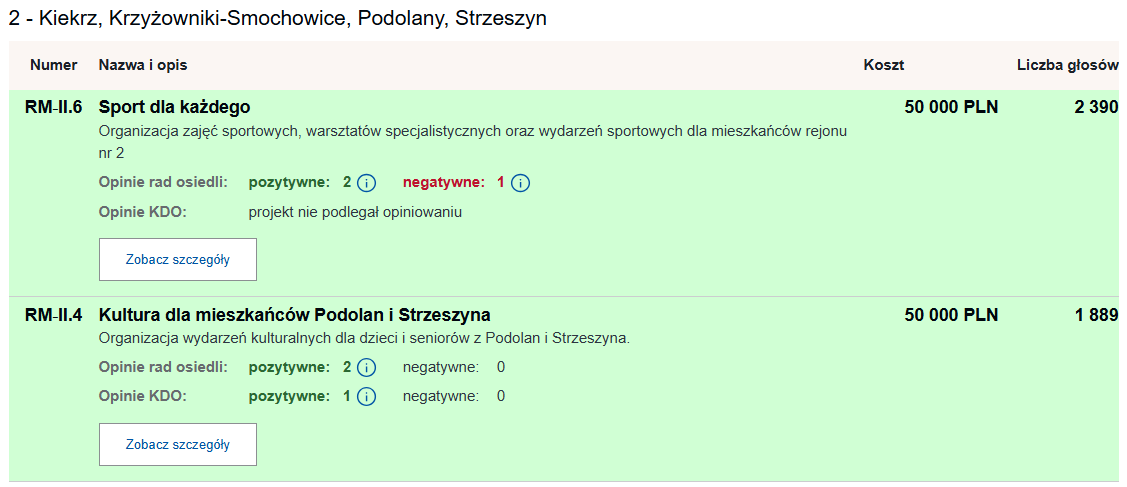
Task: Open info icon for Kultura positive council opinions
Action: point(366,367)
